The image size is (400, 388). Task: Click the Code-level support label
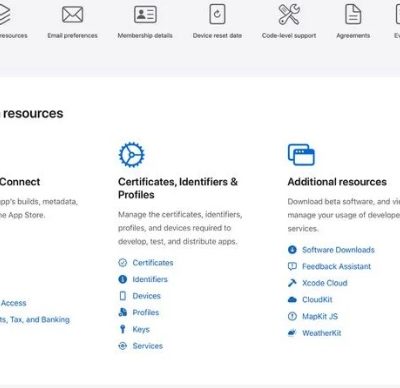click(x=289, y=35)
